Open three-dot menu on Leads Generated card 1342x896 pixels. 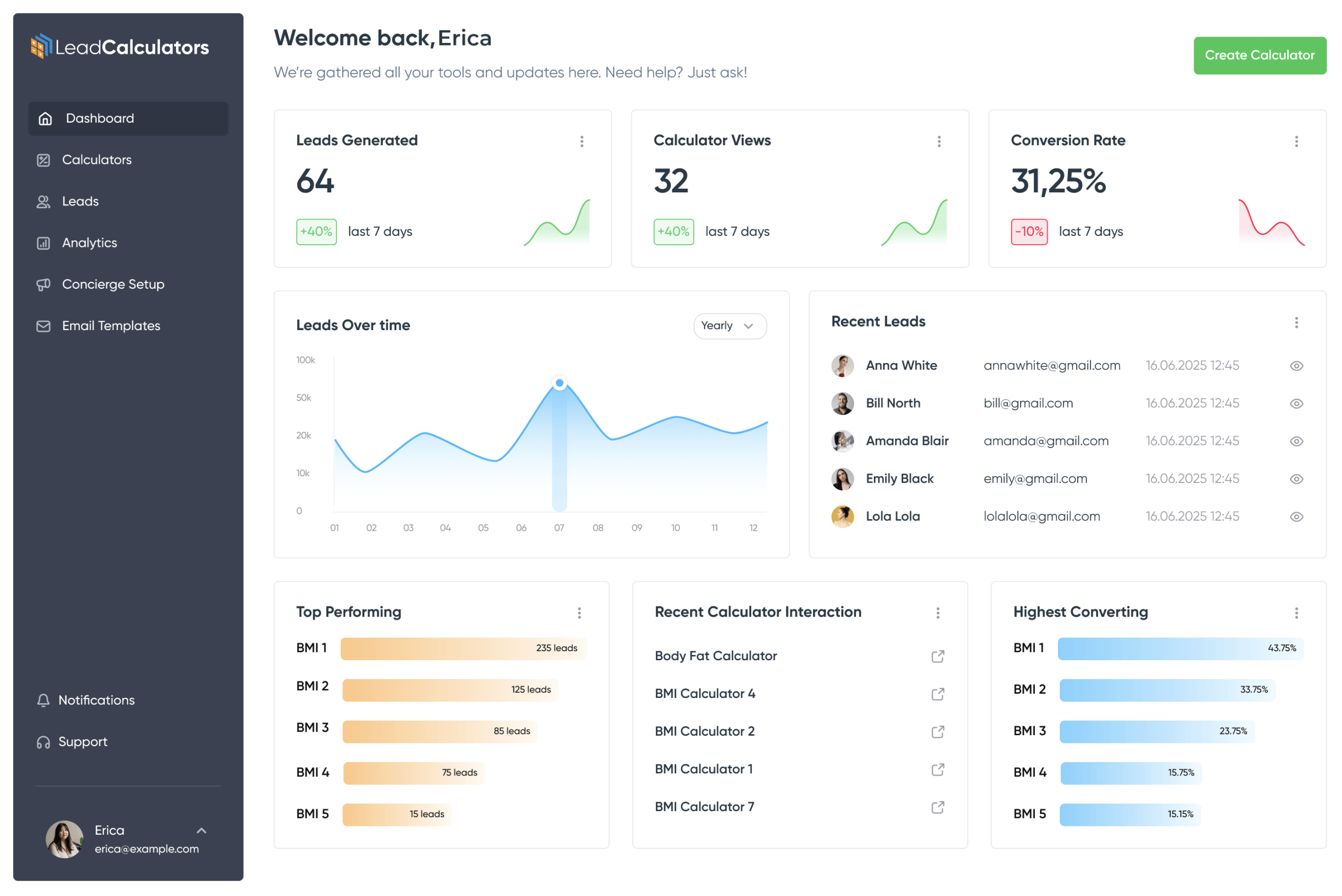click(x=582, y=141)
